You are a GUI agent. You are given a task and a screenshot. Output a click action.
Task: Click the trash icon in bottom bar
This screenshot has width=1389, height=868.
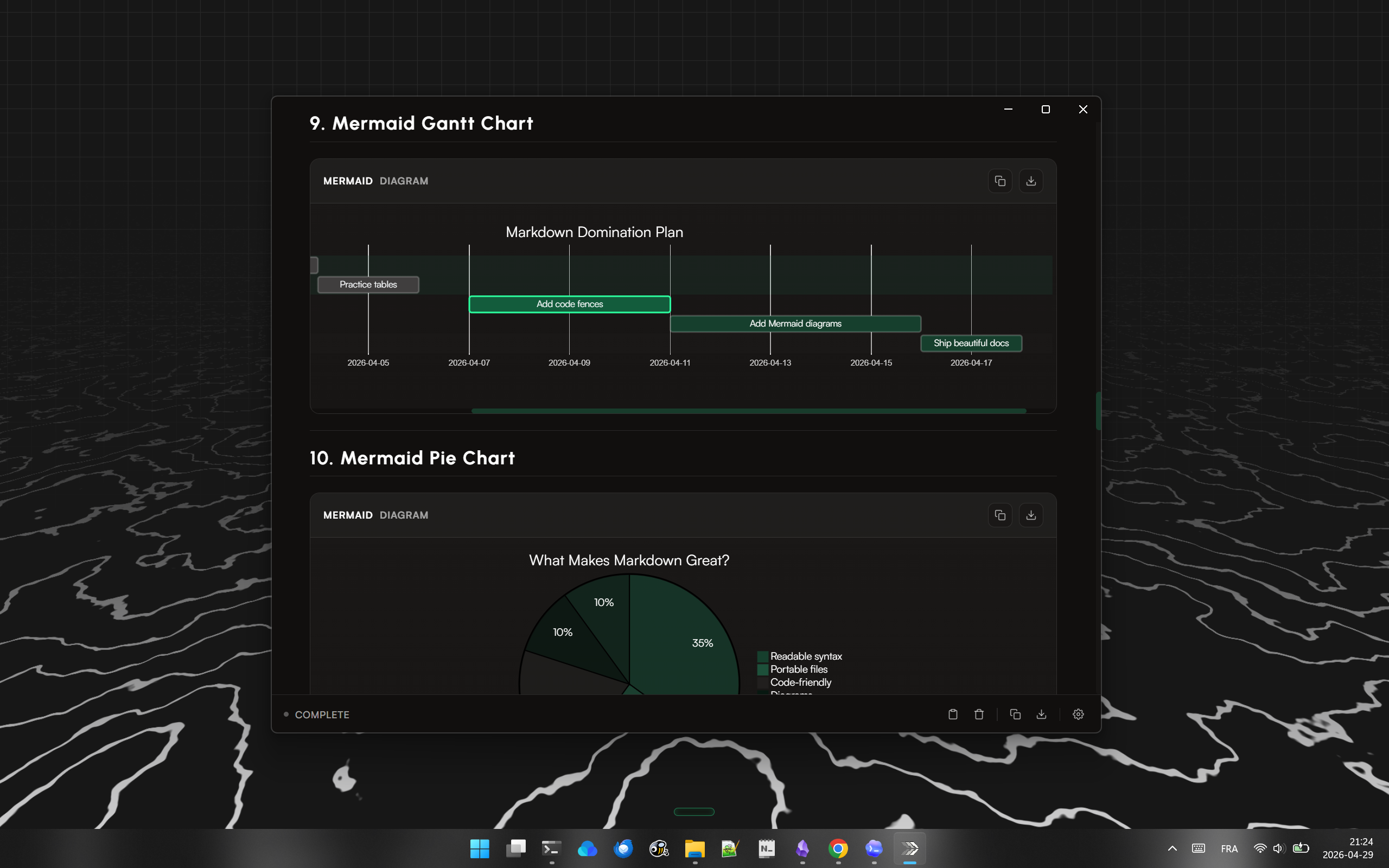coord(979,714)
